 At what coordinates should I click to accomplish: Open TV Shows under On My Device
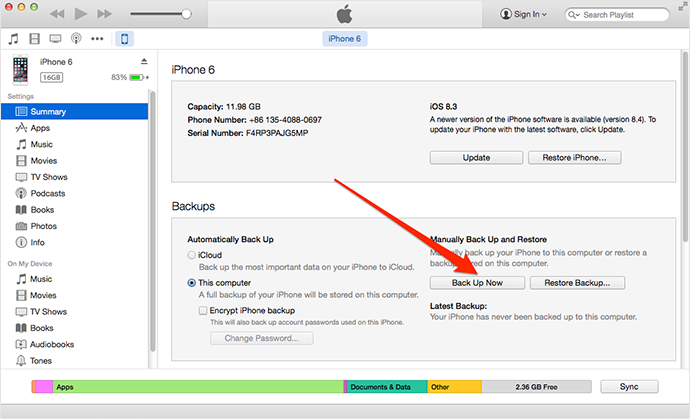pos(74,311)
